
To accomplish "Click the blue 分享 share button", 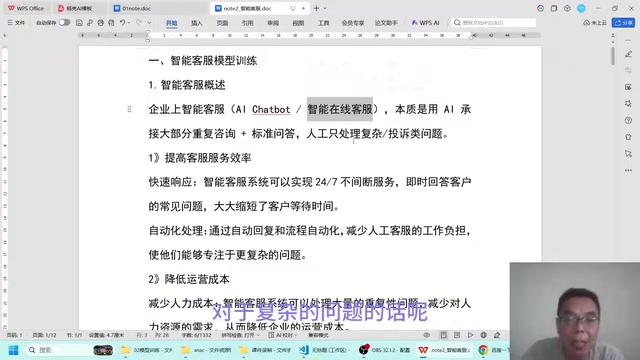I will (x=623, y=23).
